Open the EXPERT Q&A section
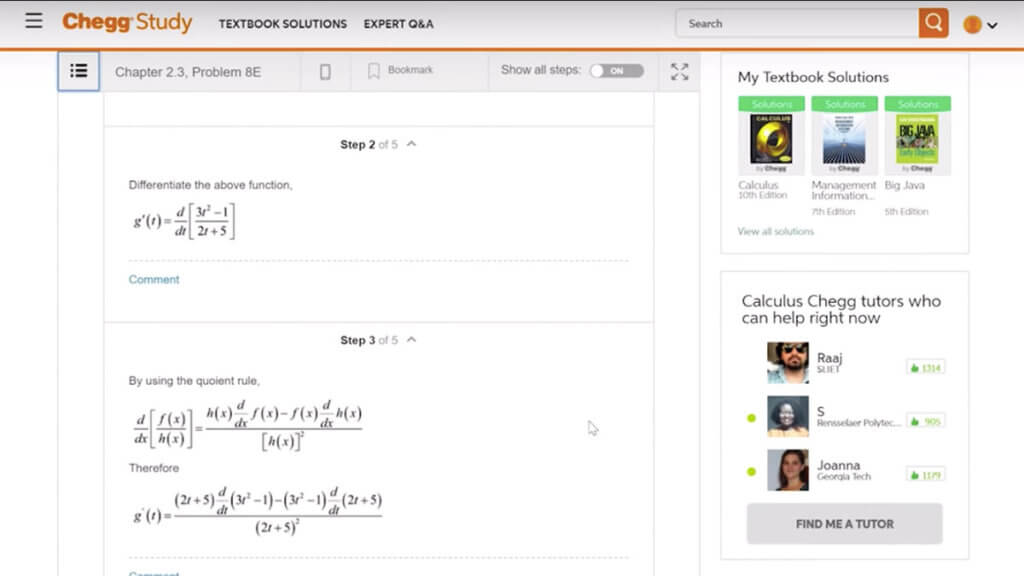This screenshot has width=1024, height=576. (x=399, y=23)
